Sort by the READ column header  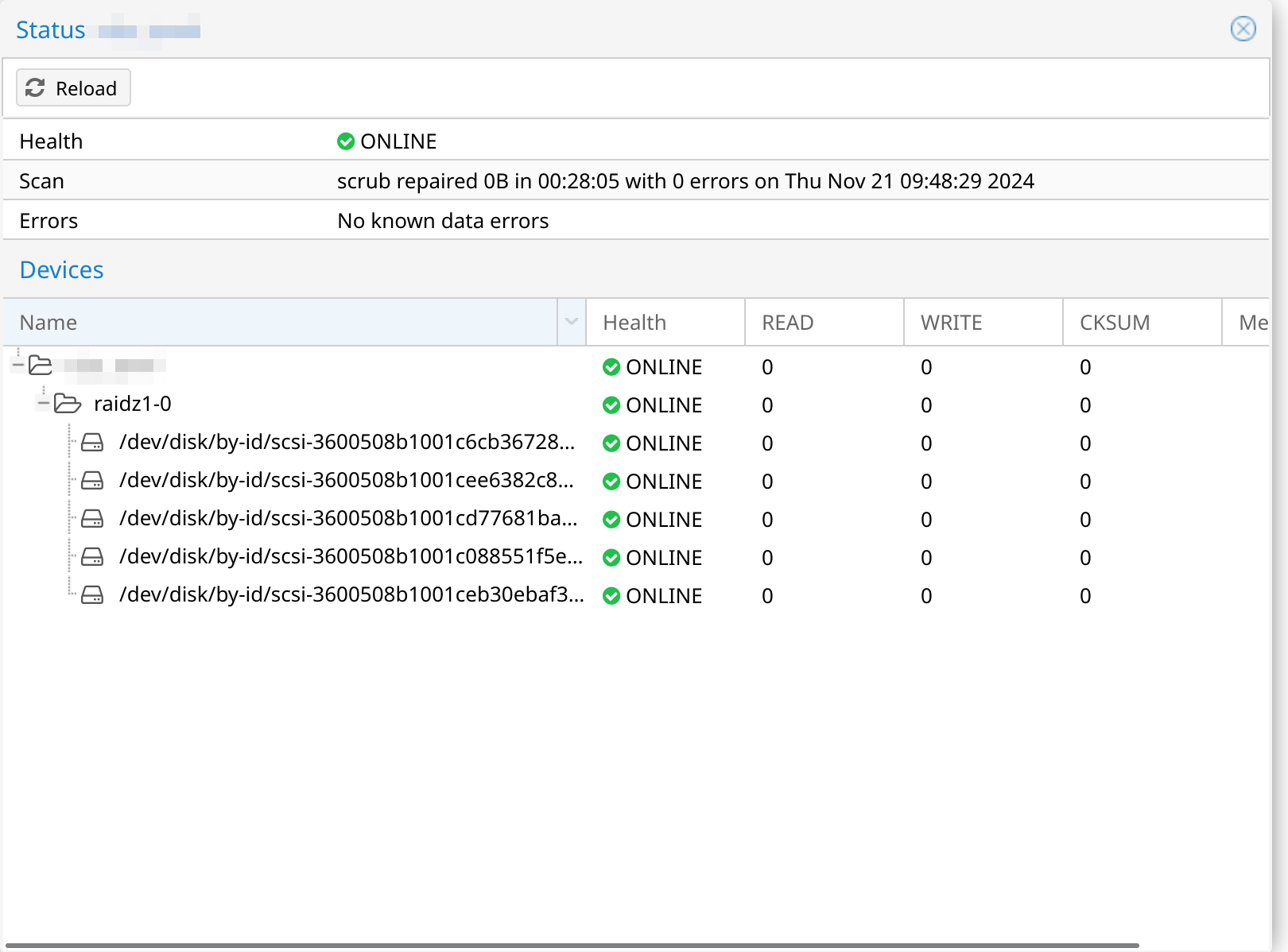[x=824, y=323]
